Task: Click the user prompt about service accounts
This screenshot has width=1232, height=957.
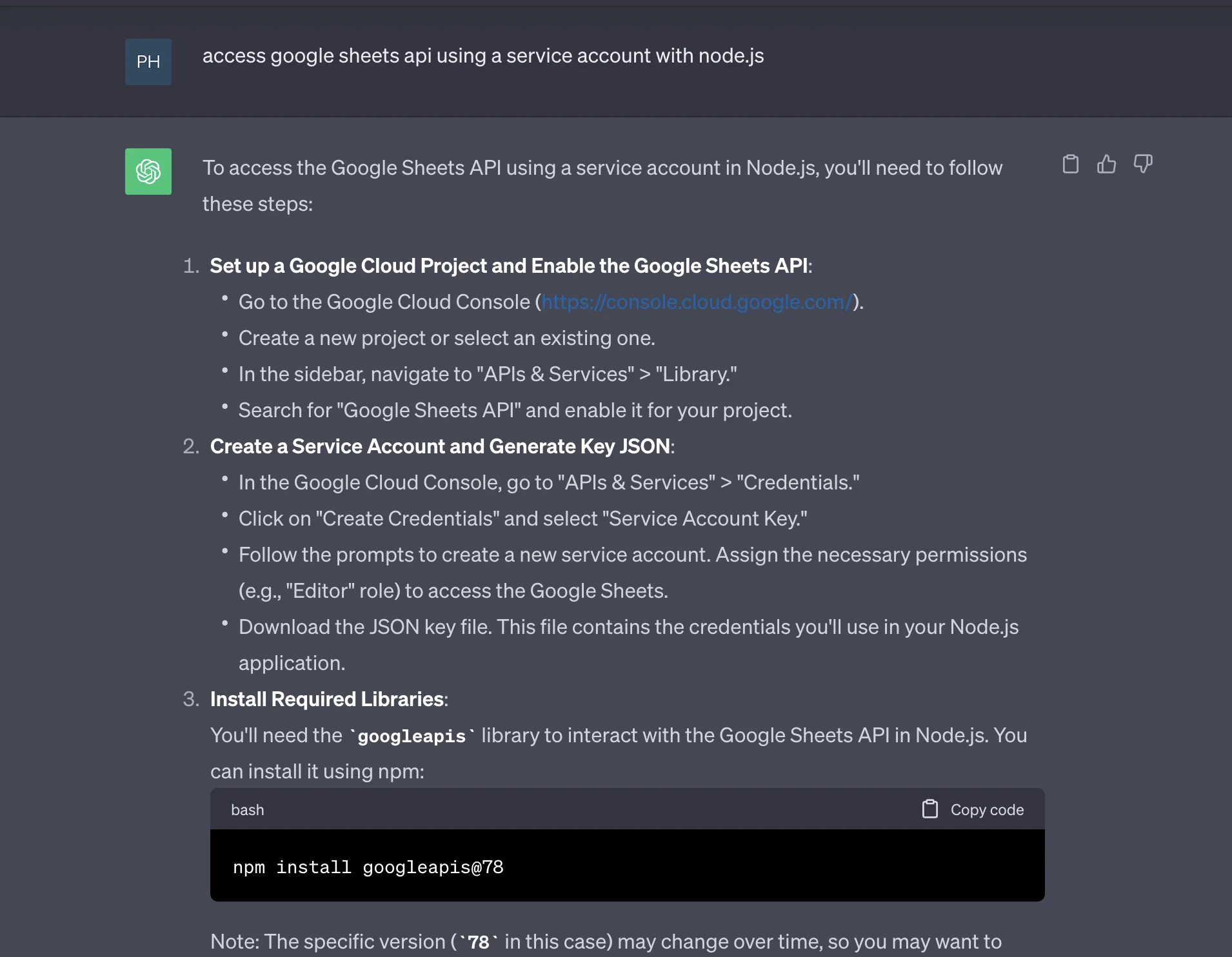Action: 483,56
